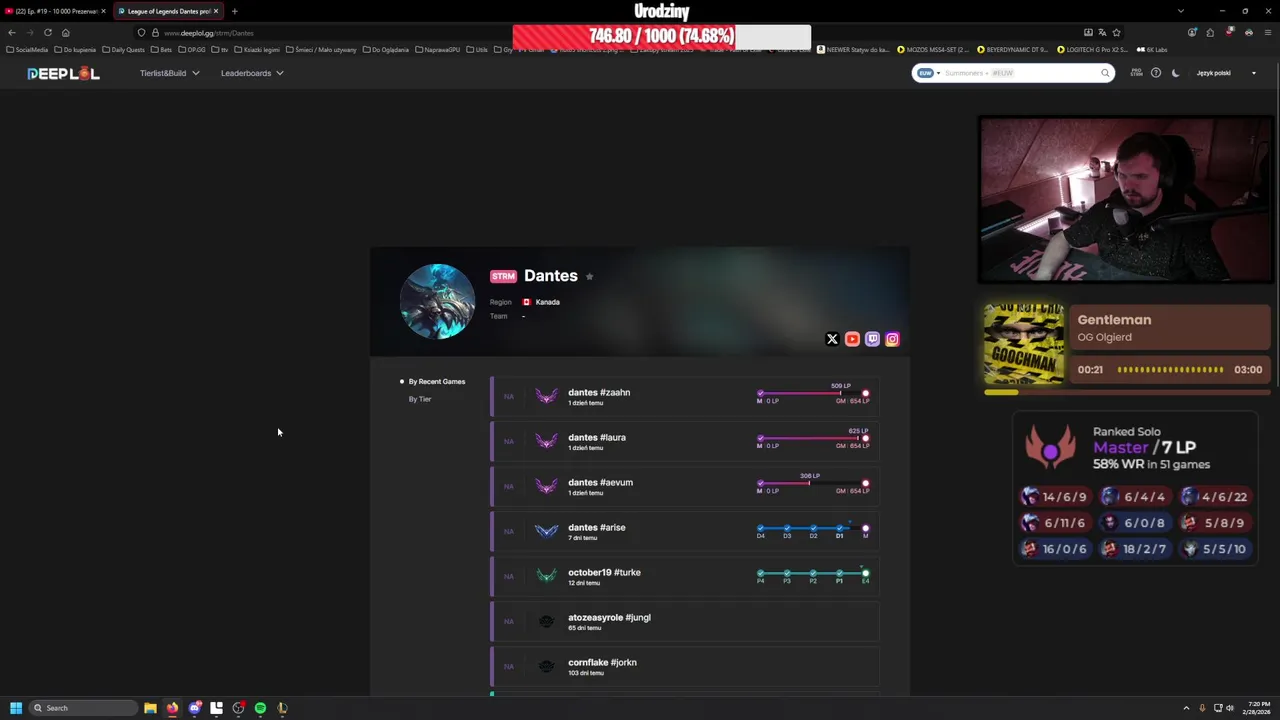Toggle dark mode moon icon

(x=1175, y=73)
